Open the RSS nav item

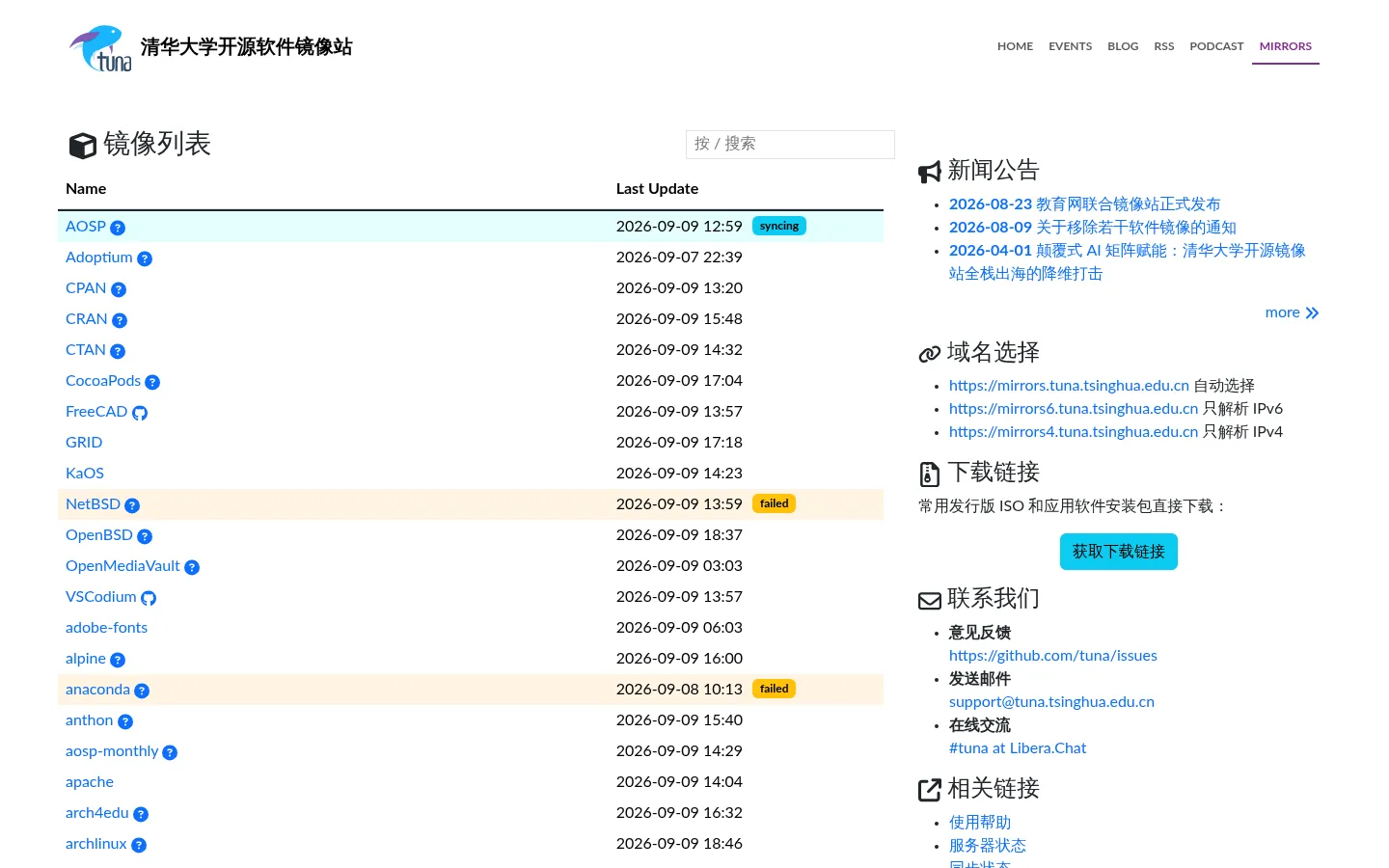pyautogui.click(x=1164, y=46)
